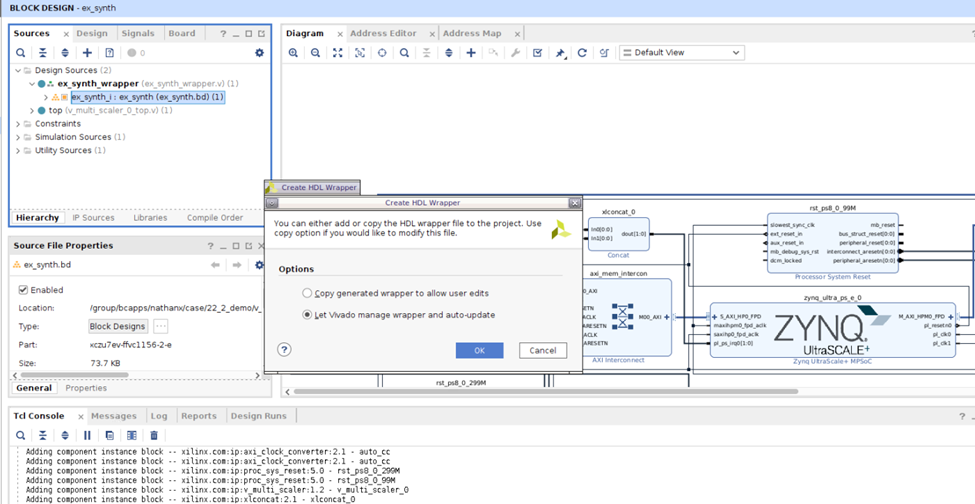The width and height of the screenshot is (975, 504).
Task: Select Let Vivado manage wrapper and auto-update
Action: (307, 314)
